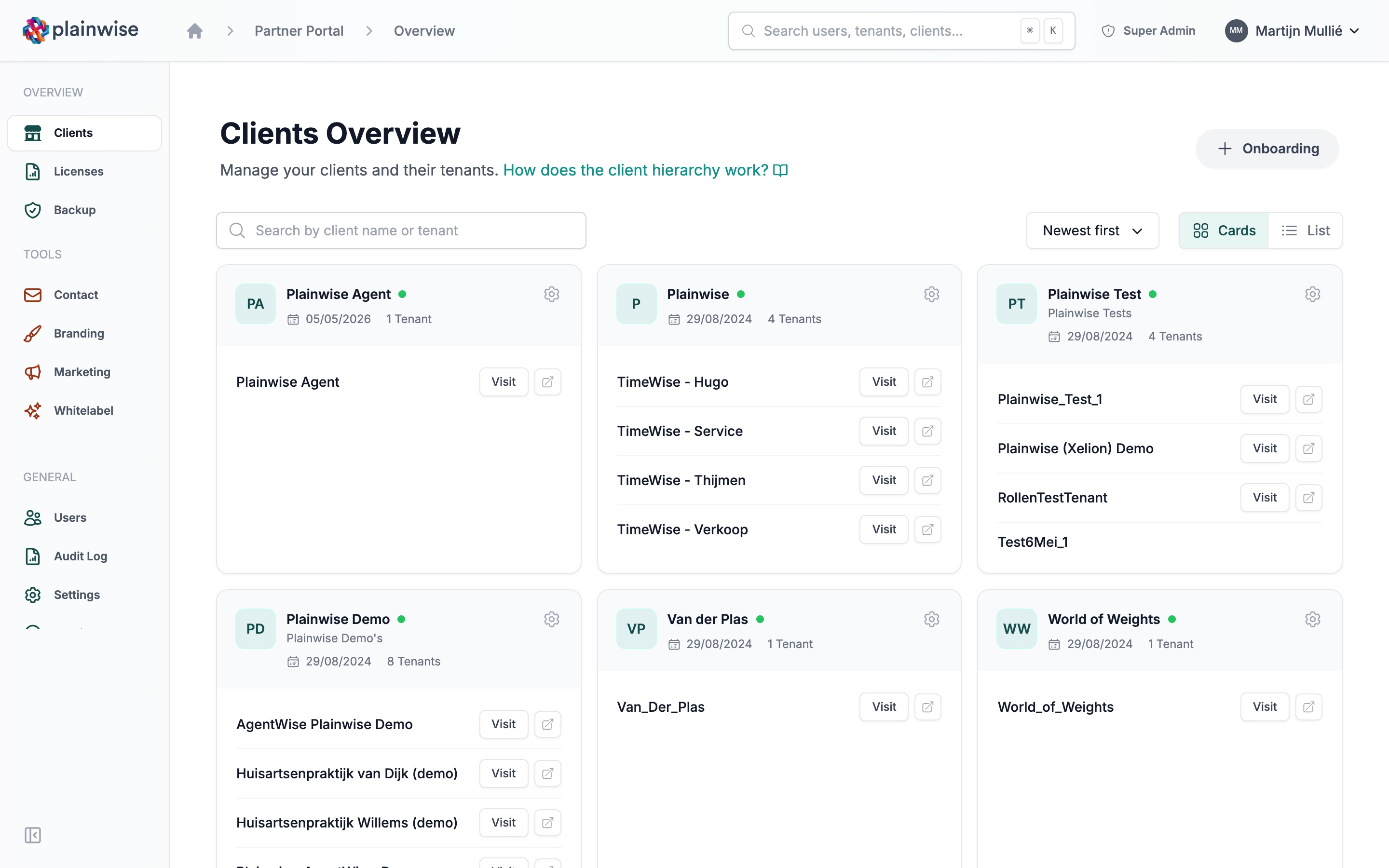Open Backup in the sidebar
Screen dimensions: 1389x868
(x=84, y=210)
